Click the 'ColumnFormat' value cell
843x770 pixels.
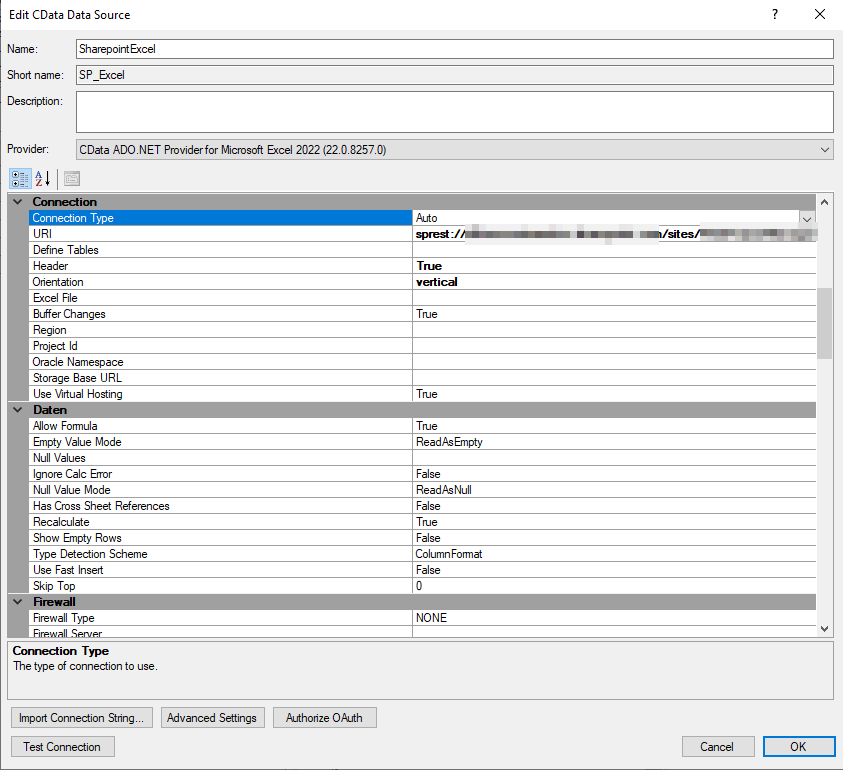point(615,554)
